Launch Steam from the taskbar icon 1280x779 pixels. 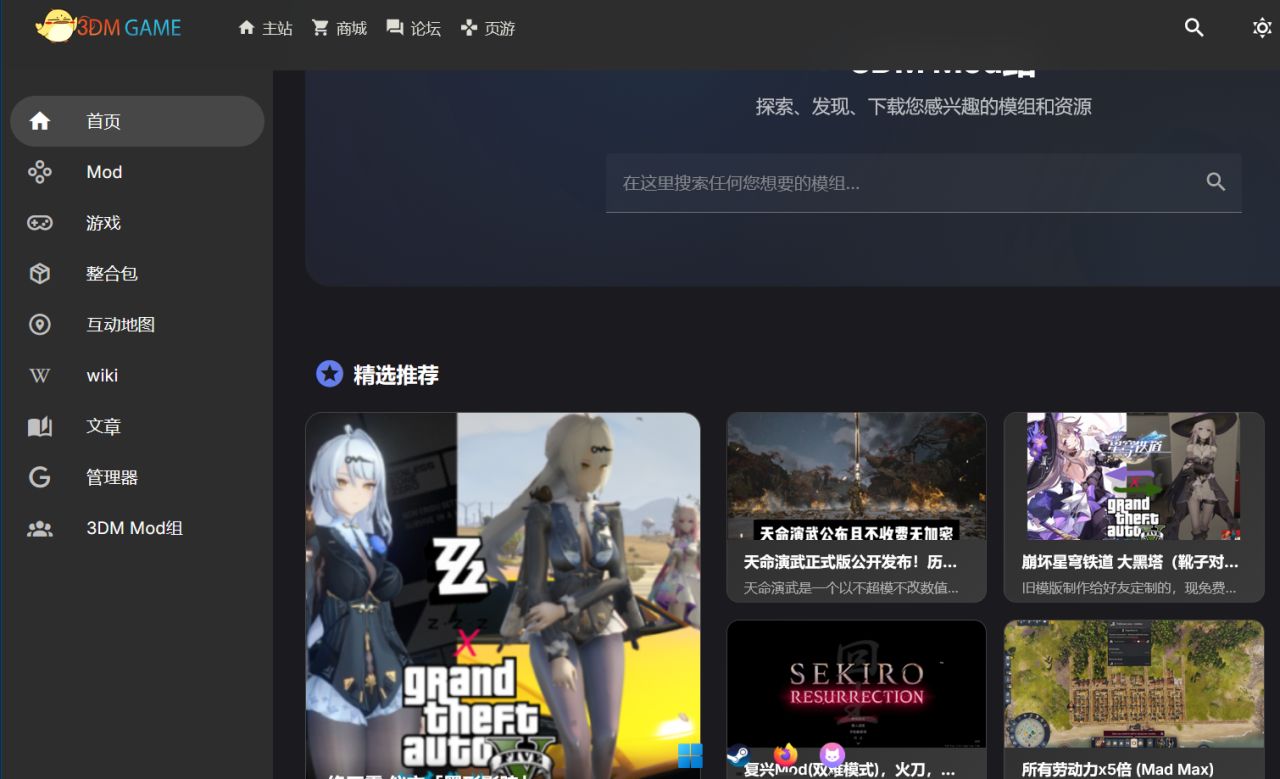pyautogui.click(x=737, y=755)
